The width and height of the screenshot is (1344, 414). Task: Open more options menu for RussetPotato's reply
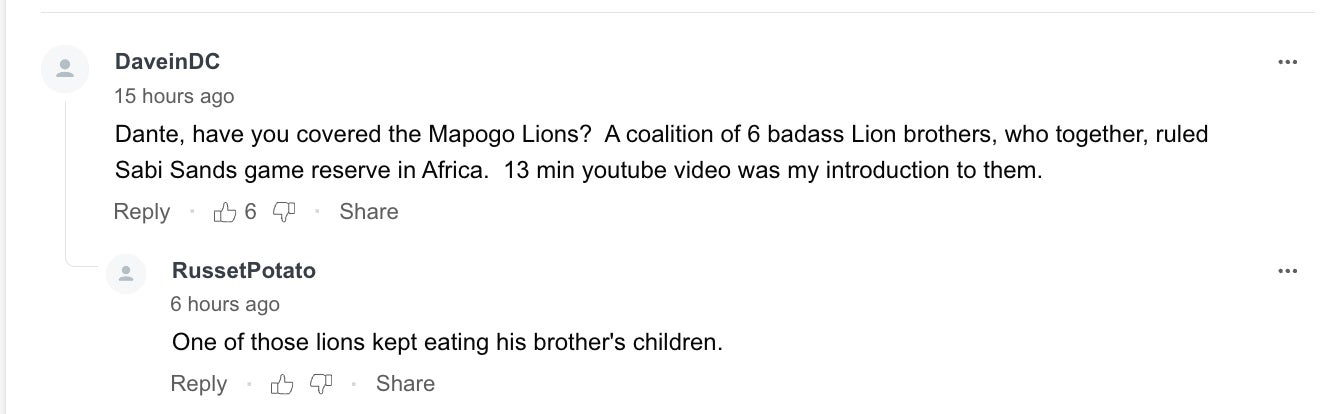pyautogui.click(x=1287, y=271)
